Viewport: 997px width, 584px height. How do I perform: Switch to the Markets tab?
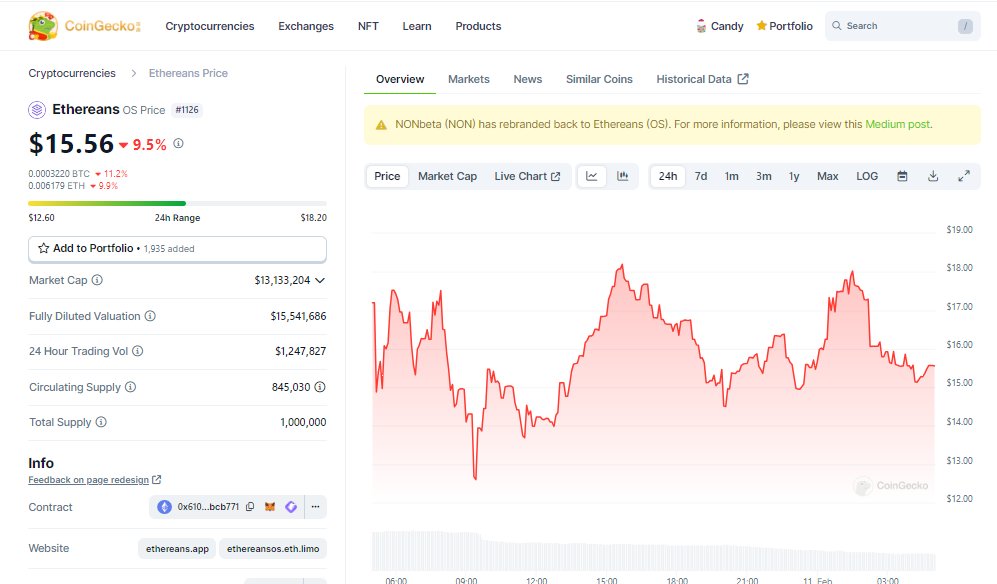point(469,80)
